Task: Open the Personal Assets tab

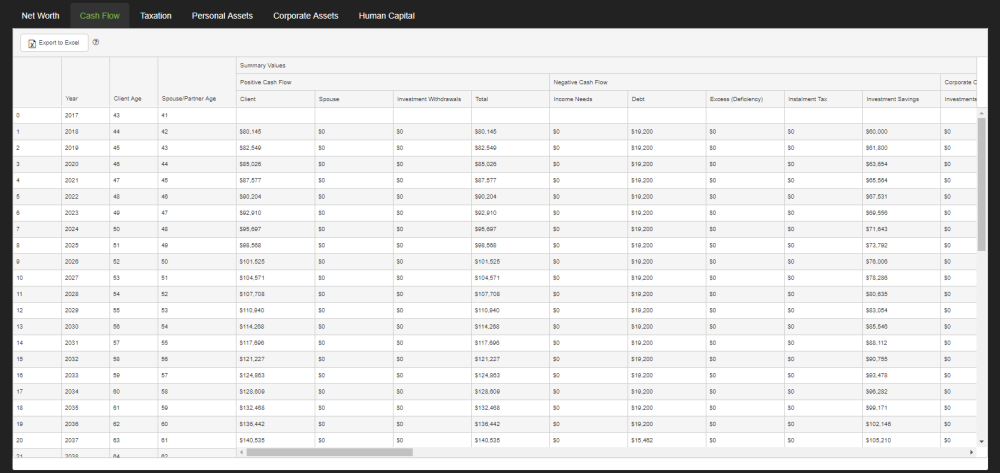Action: click(222, 16)
